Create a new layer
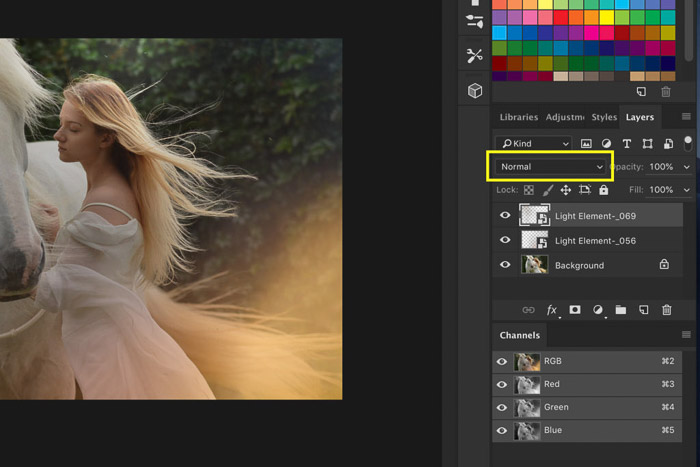700x467 pixels. click(x=643, y=310)
